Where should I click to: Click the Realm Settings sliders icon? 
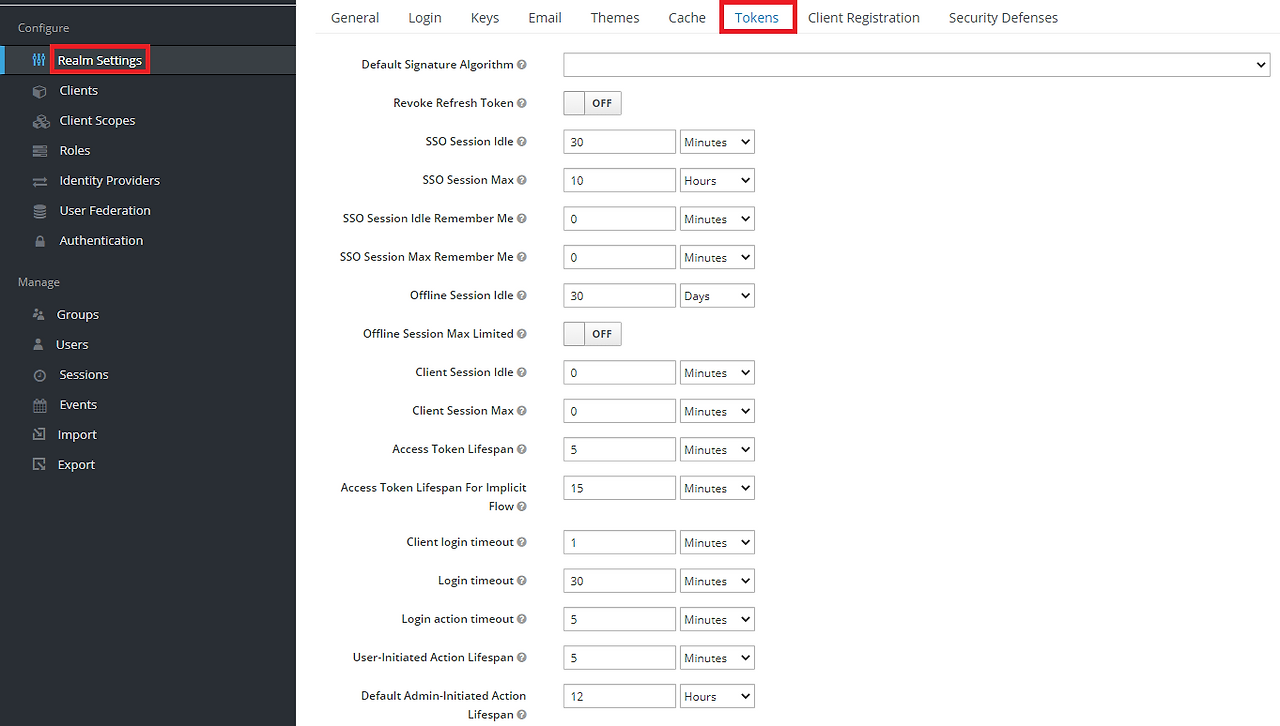[39, 60]
